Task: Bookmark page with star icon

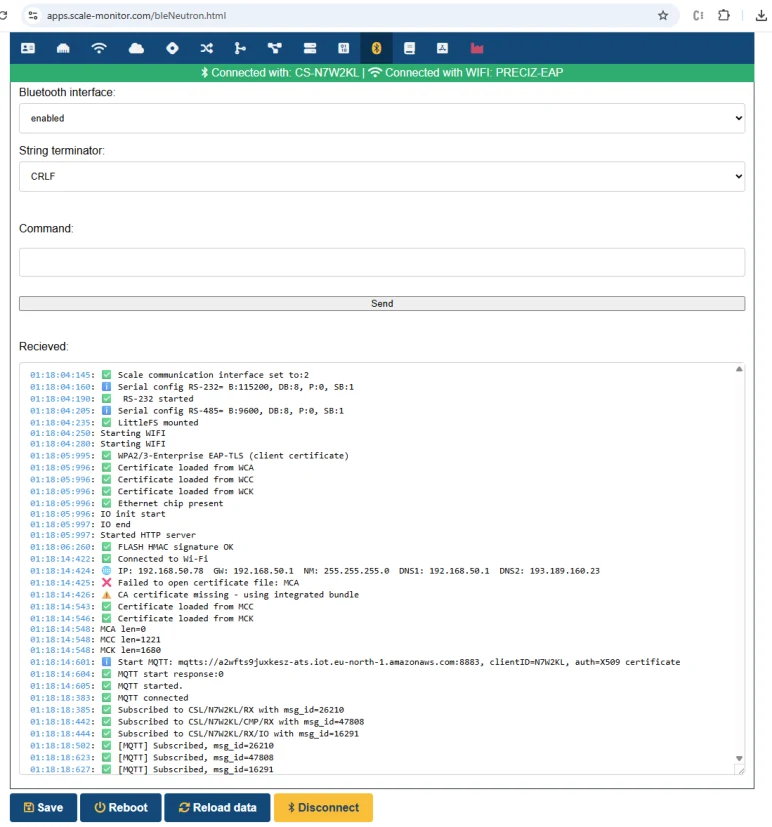Action: [x=663, y=15]
